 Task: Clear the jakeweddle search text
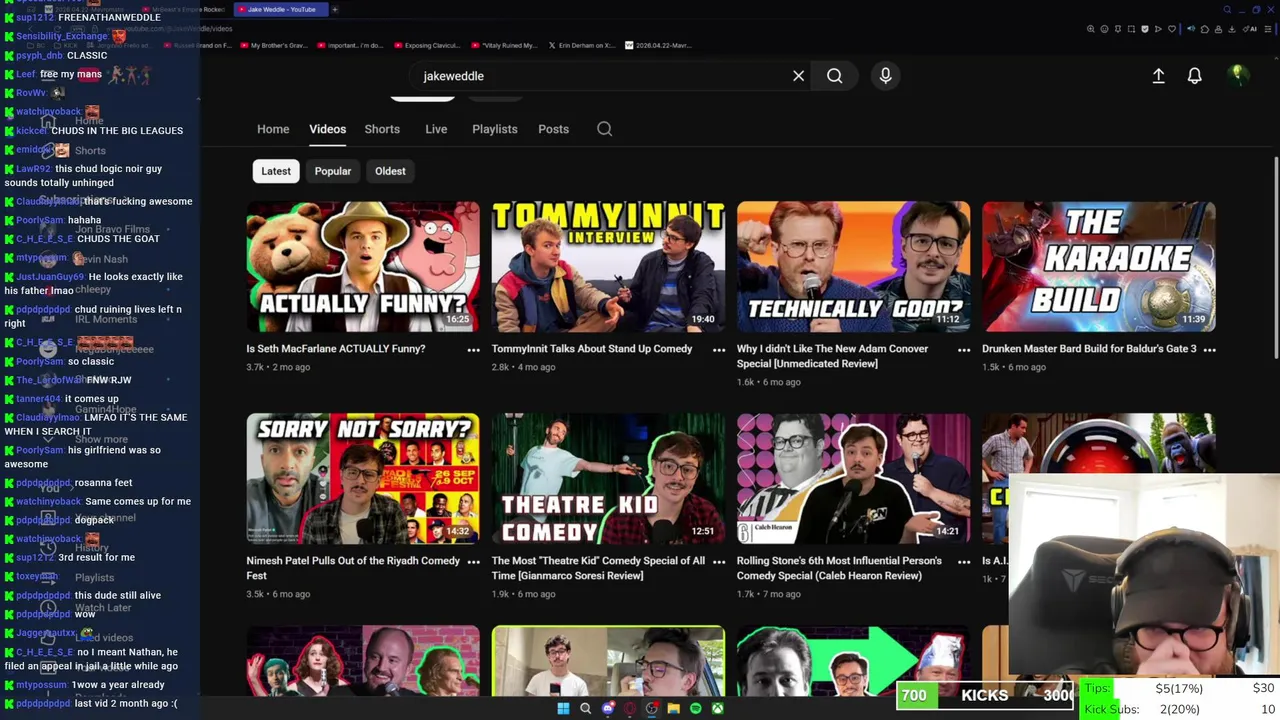[798, 76]
